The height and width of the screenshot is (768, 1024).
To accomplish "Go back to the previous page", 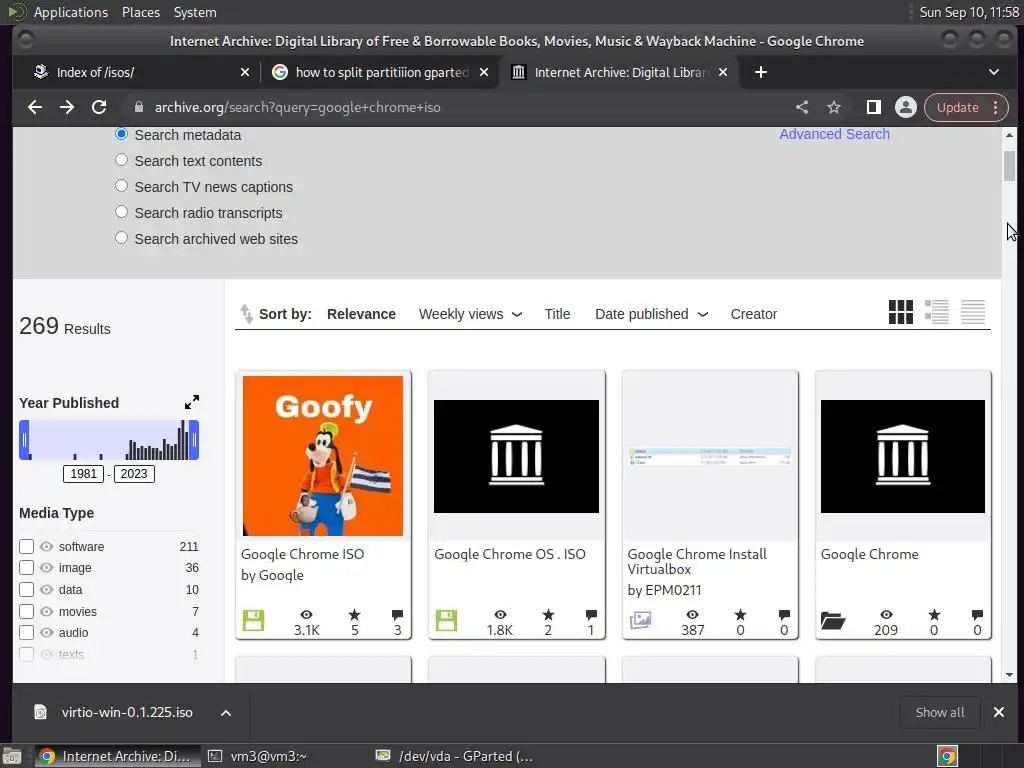I will (x=35, y=107).
